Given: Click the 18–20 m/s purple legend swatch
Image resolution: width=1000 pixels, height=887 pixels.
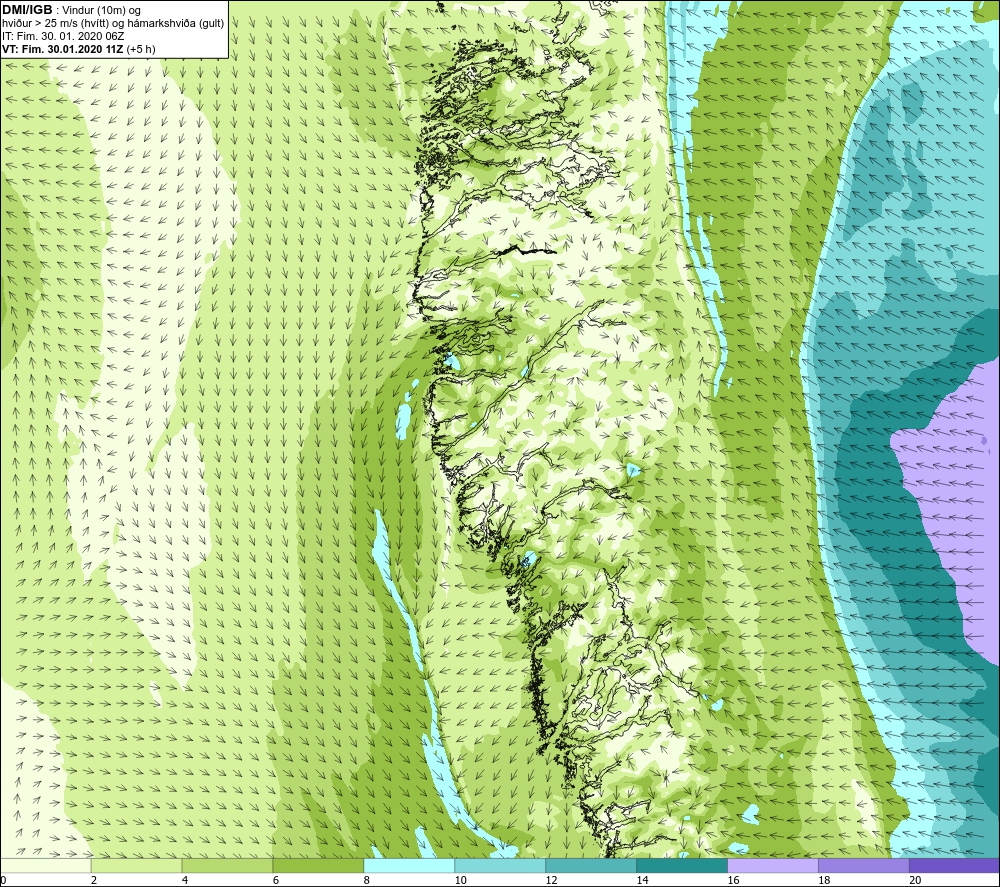Looking at the screenshot, I should 864,865.
